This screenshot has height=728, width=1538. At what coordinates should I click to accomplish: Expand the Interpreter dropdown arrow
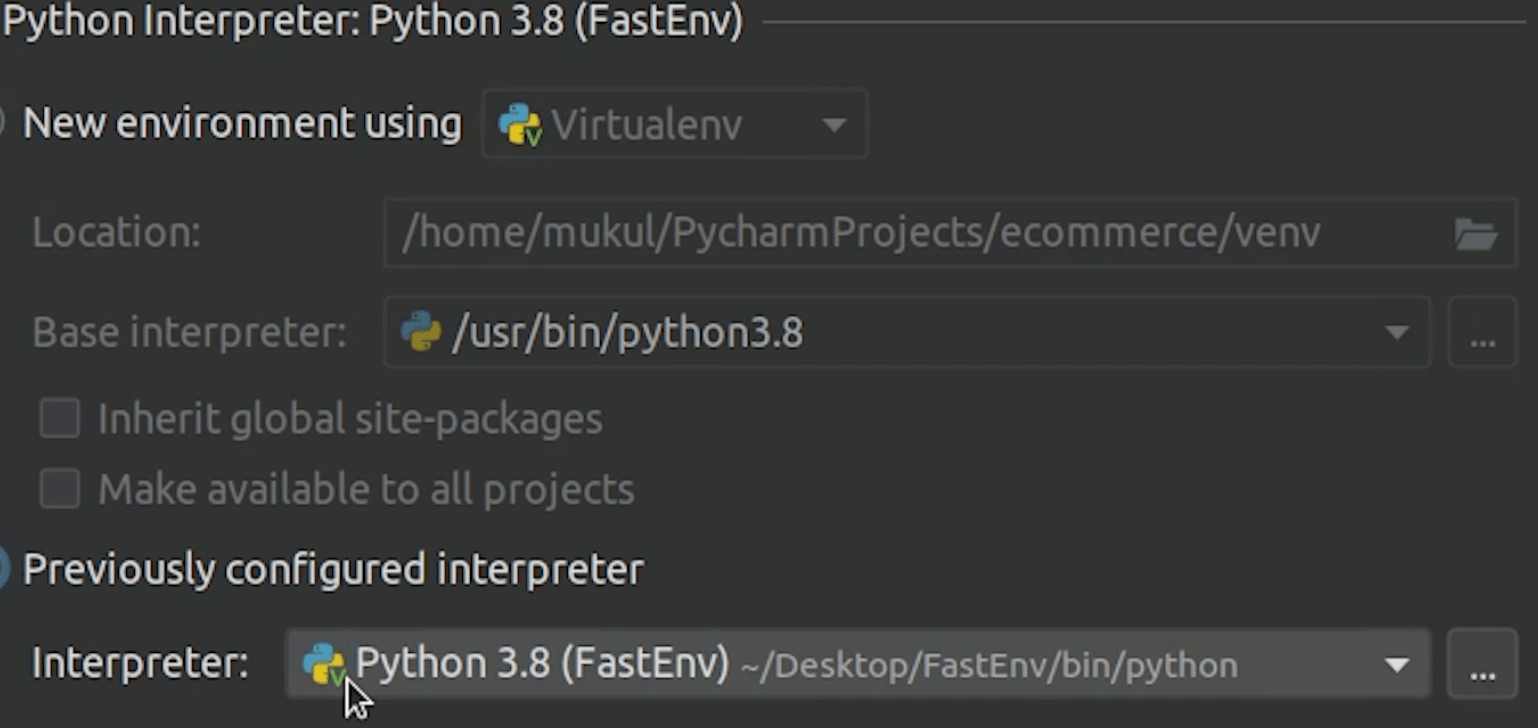tap(1396, 665)
